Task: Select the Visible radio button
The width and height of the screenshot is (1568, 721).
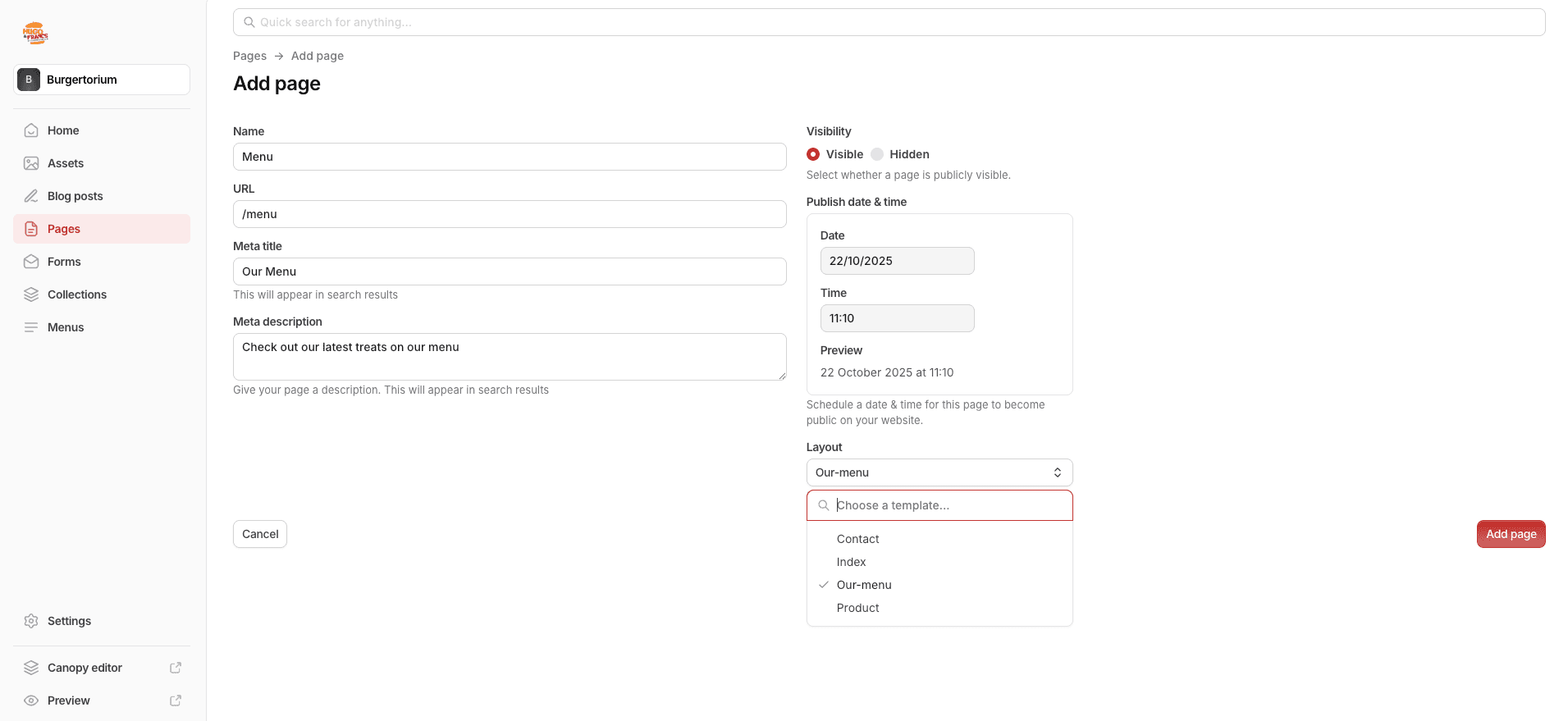Action: [x=813, y=154]
